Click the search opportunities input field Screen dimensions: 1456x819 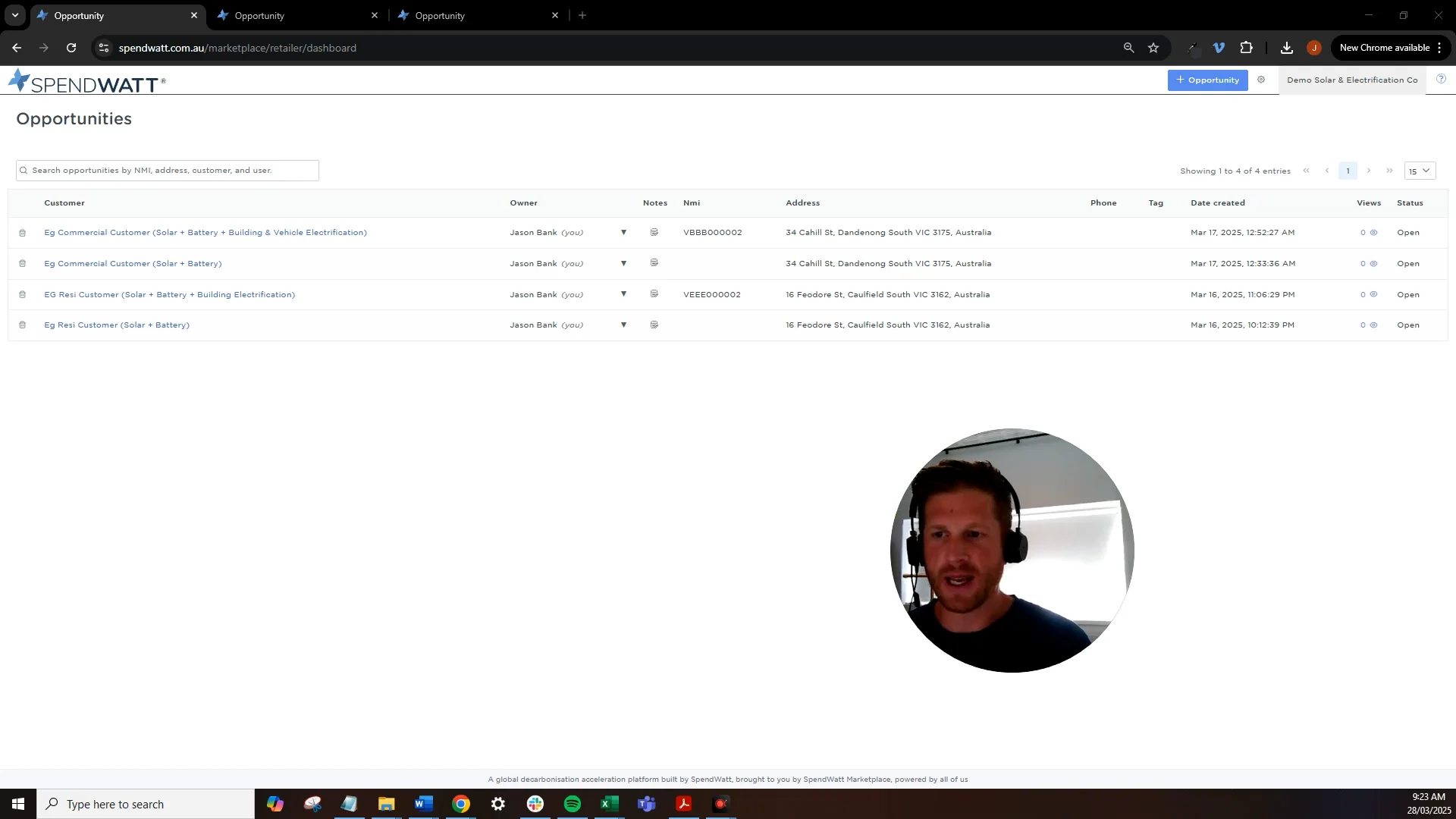(167, 171)
